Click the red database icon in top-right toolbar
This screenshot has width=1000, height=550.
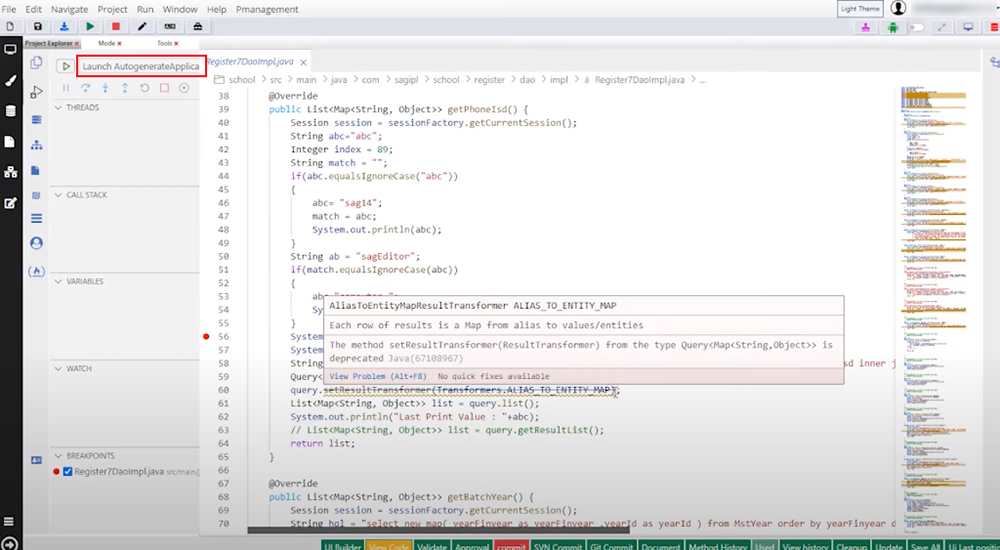tap(994, 27)
